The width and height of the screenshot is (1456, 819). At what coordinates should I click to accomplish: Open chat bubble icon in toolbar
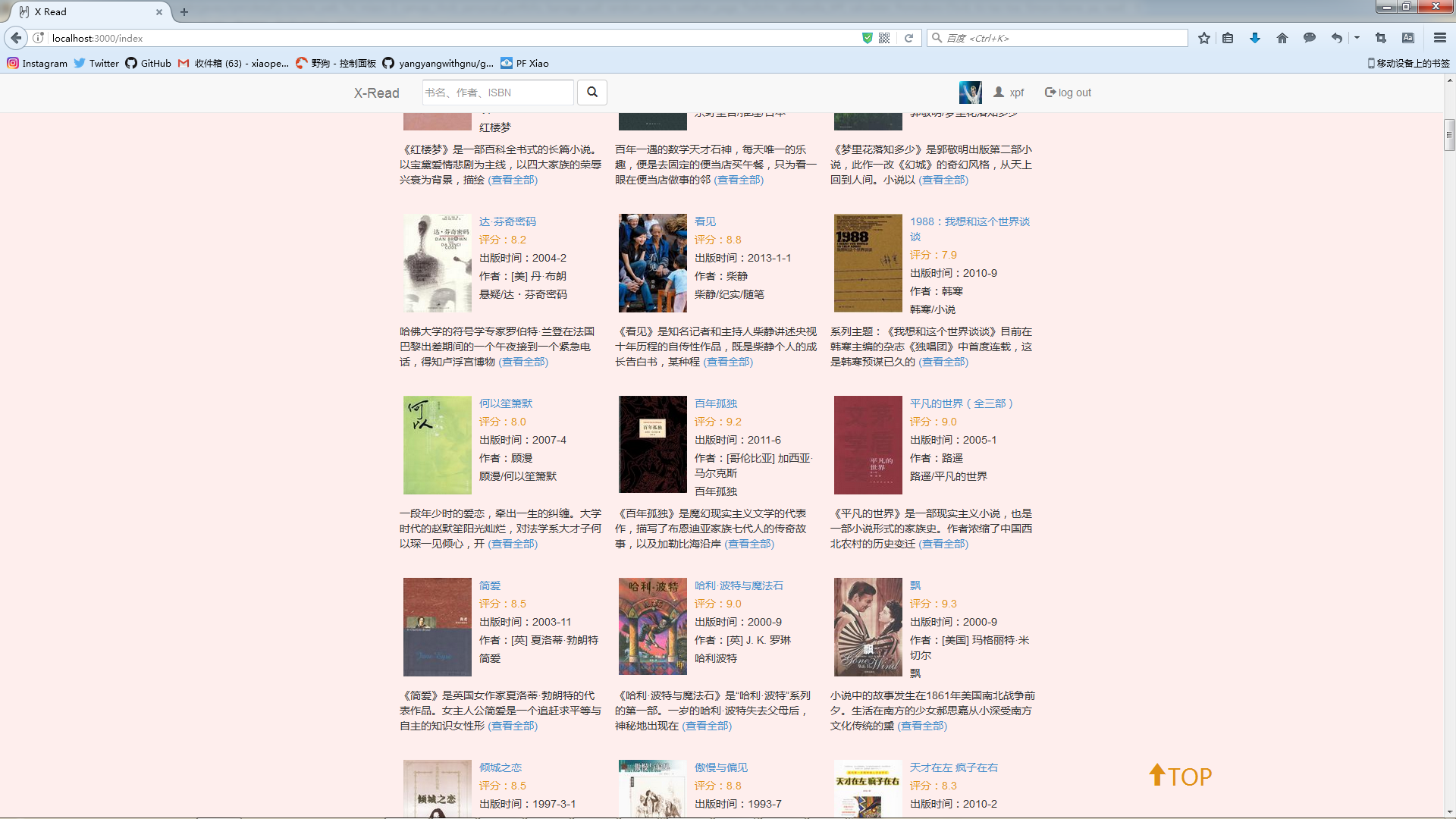point(1310,38)
